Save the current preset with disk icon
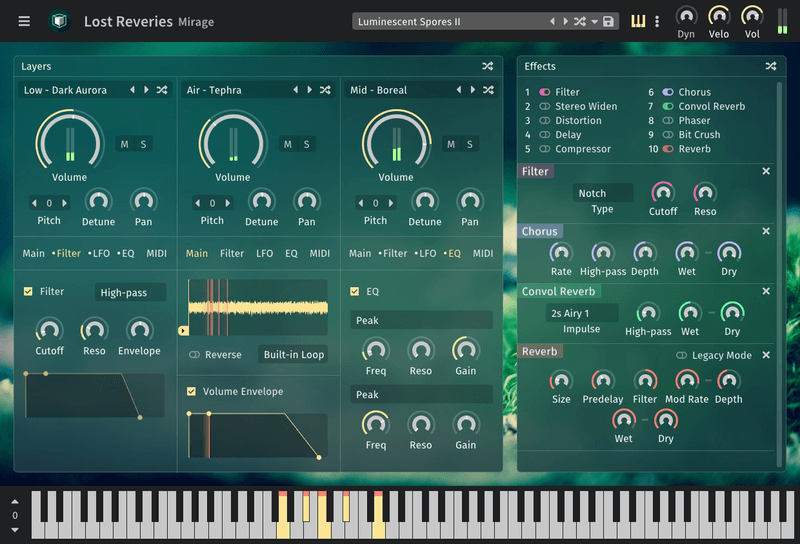 (608, 21)
